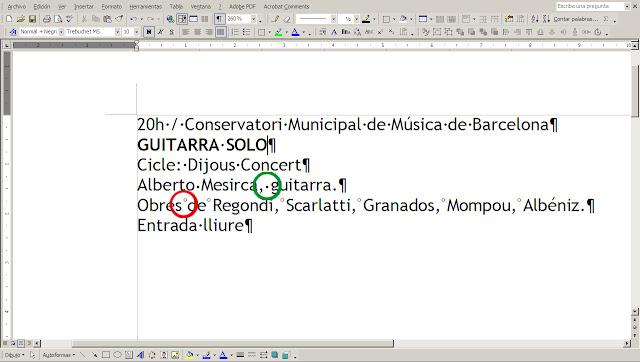Activate the format painter brush
Image resolution: width=640 pixels, height=362 pixels.
pyautogui.click(x=119, y=19)
